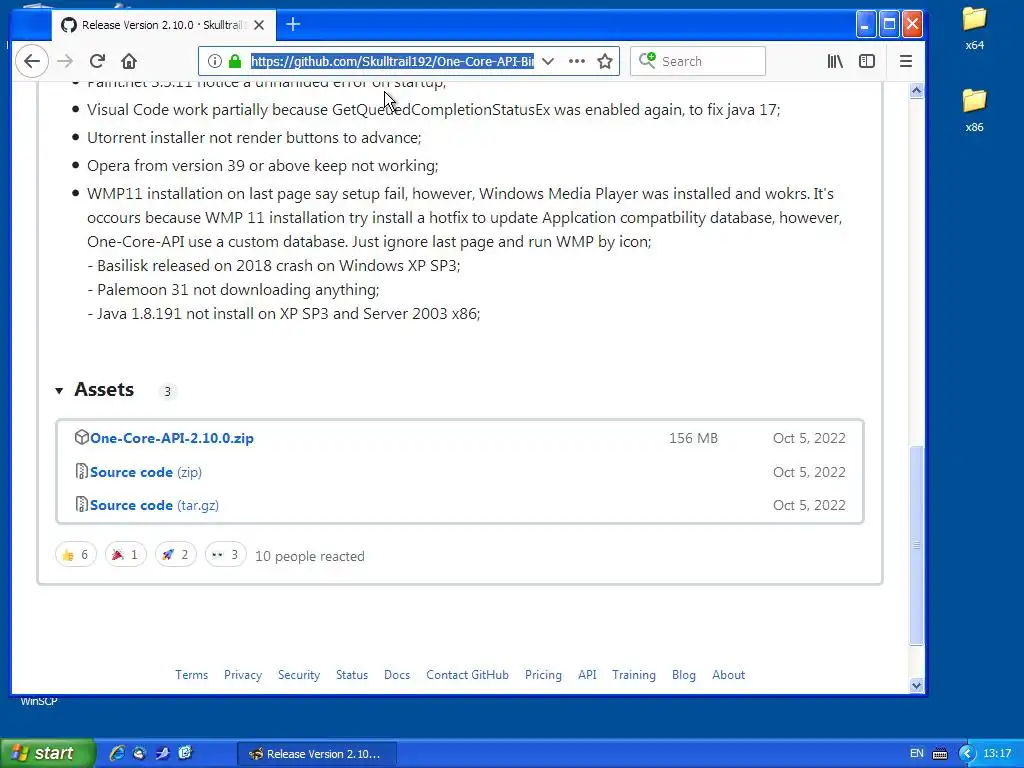The image size is (1024, 768).
Task: Open the Security footer link
Action: [299, 675]
